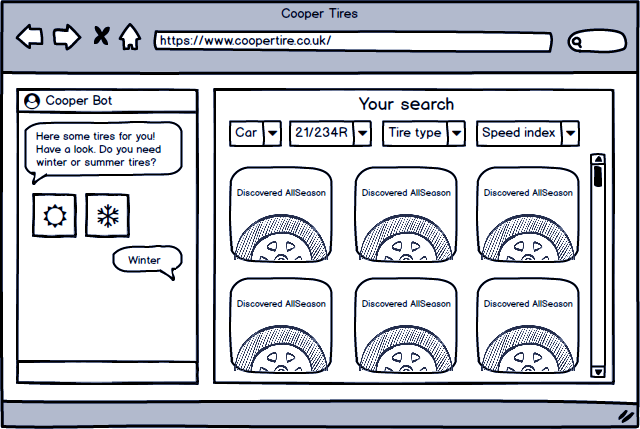Choose the summer sun tire option

pos(54,216)
